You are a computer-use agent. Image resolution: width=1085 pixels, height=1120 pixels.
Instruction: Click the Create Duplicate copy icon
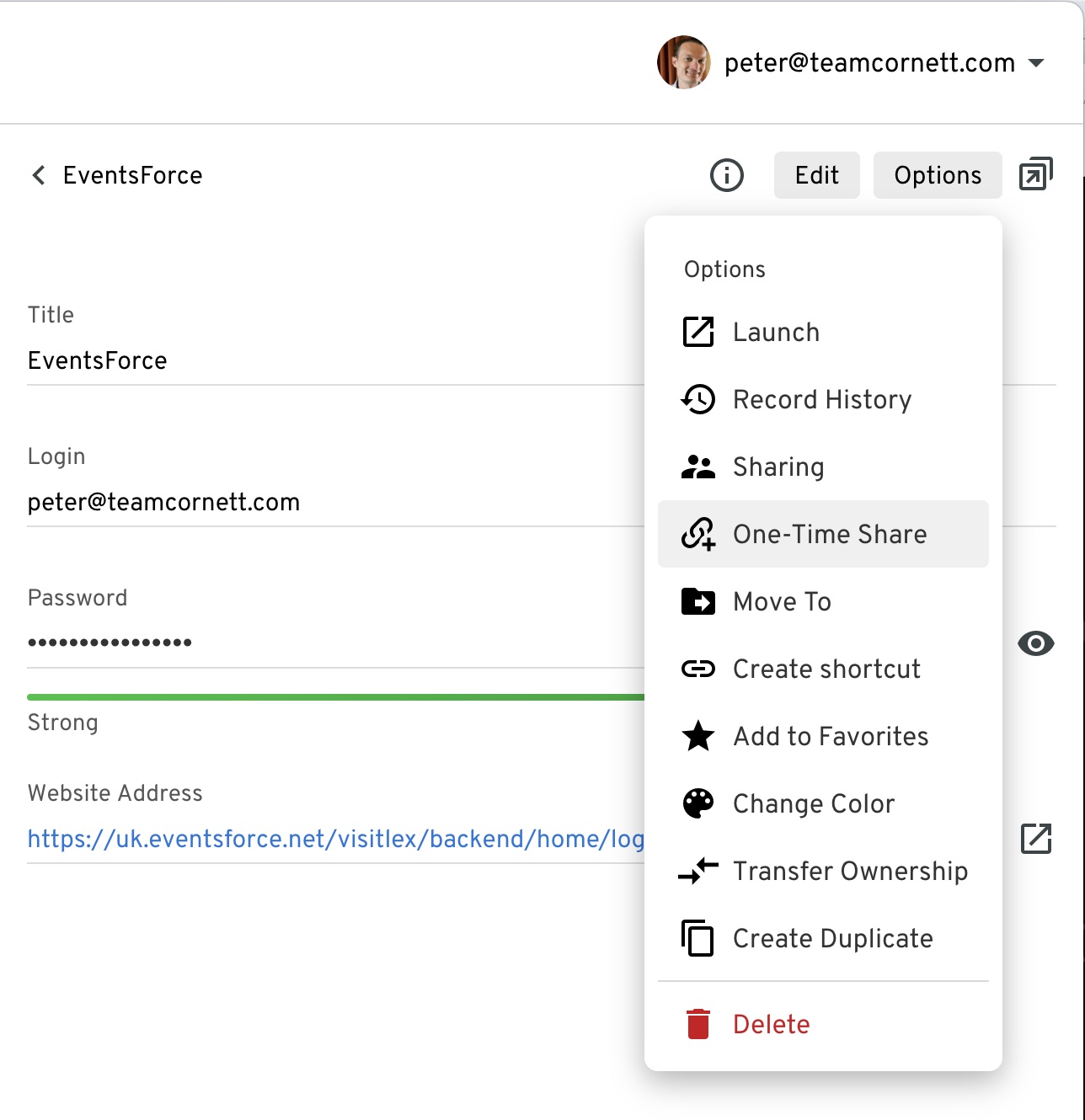[x=697, y=938]
